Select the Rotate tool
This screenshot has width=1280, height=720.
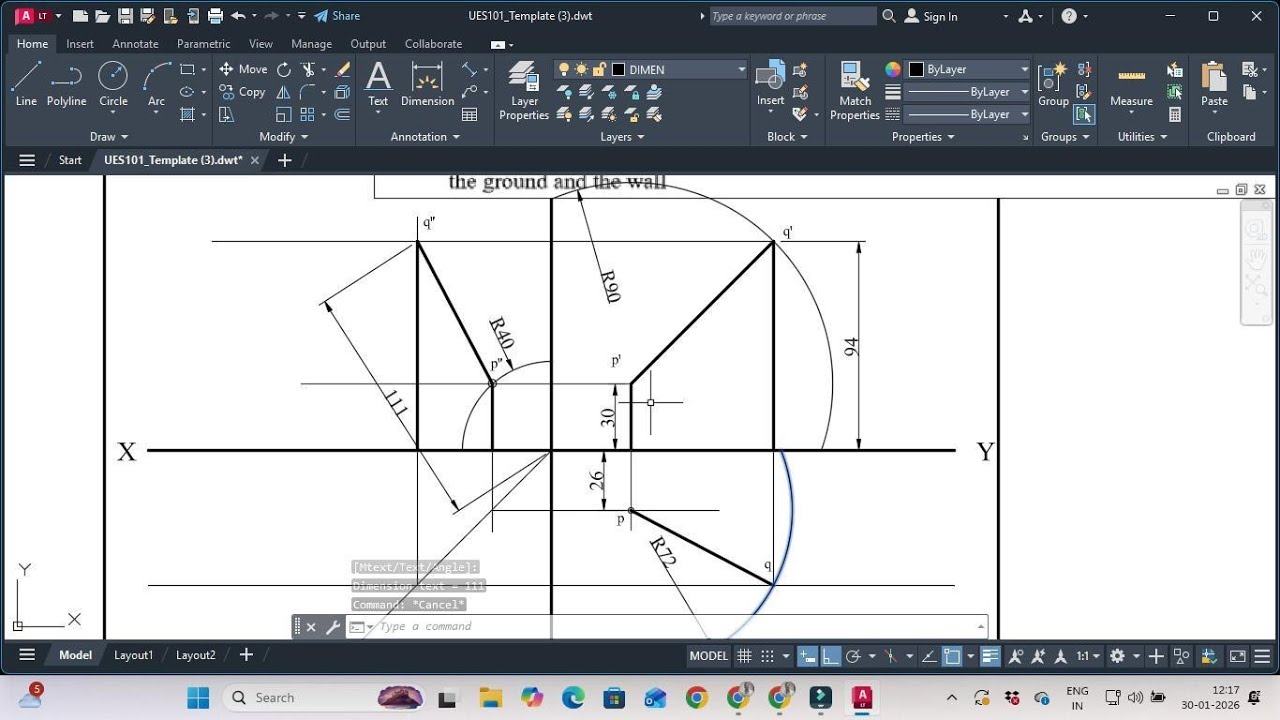[284, 69]
